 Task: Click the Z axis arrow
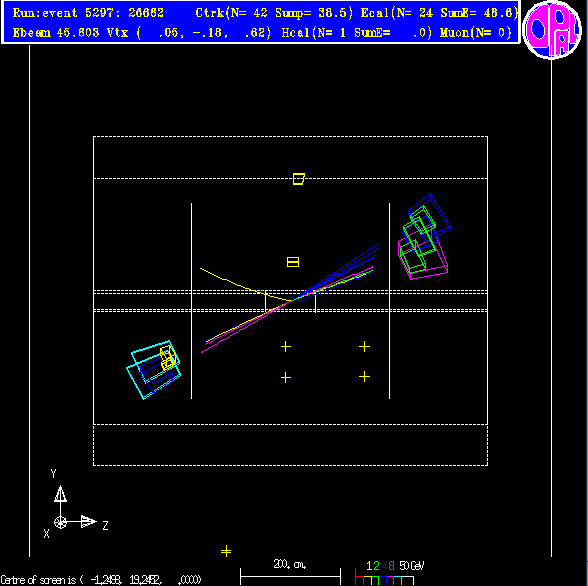coord(88,522)
